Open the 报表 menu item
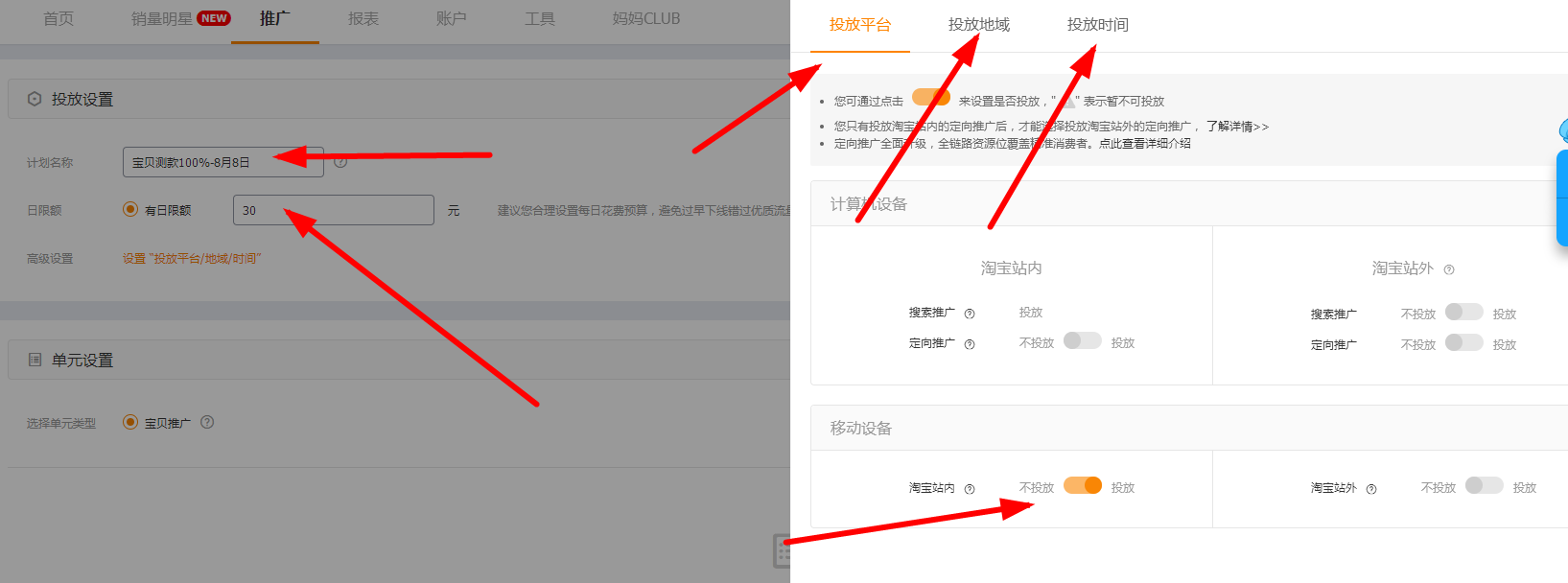Screen dimensions: 1568x583 click(363, 18)
